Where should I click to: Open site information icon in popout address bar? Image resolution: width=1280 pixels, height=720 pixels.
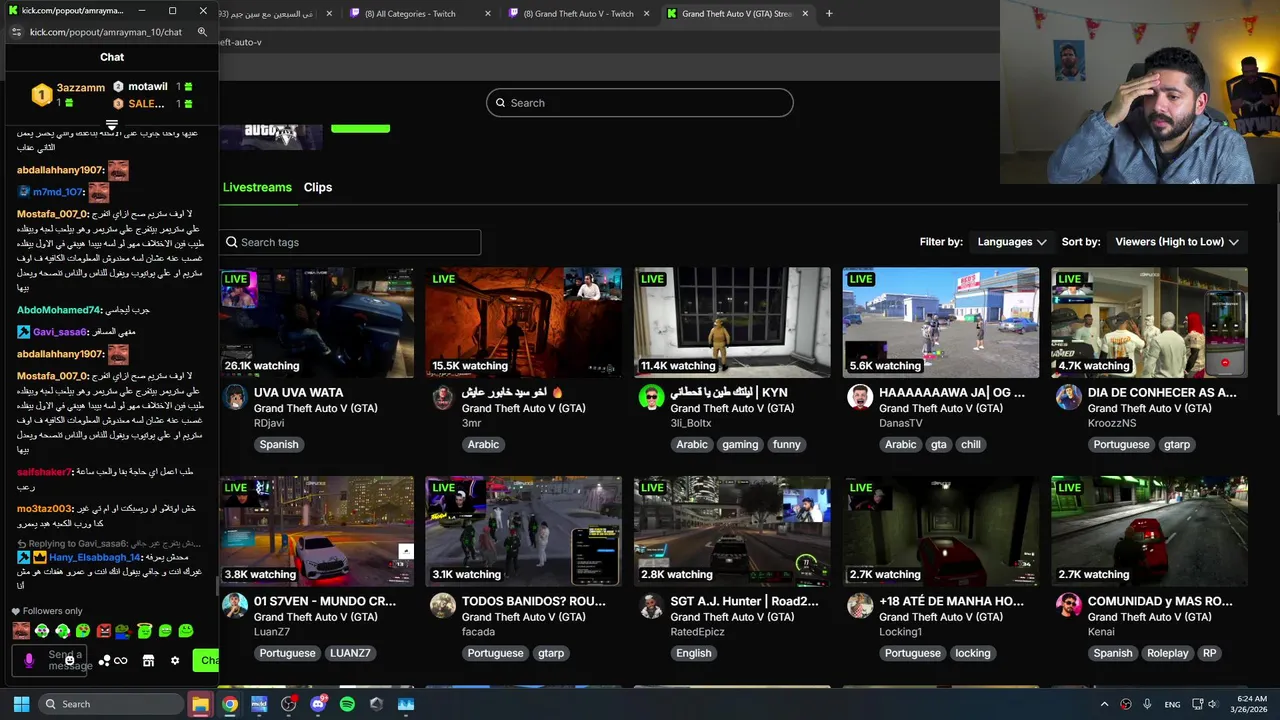click(x=16, y=32)
